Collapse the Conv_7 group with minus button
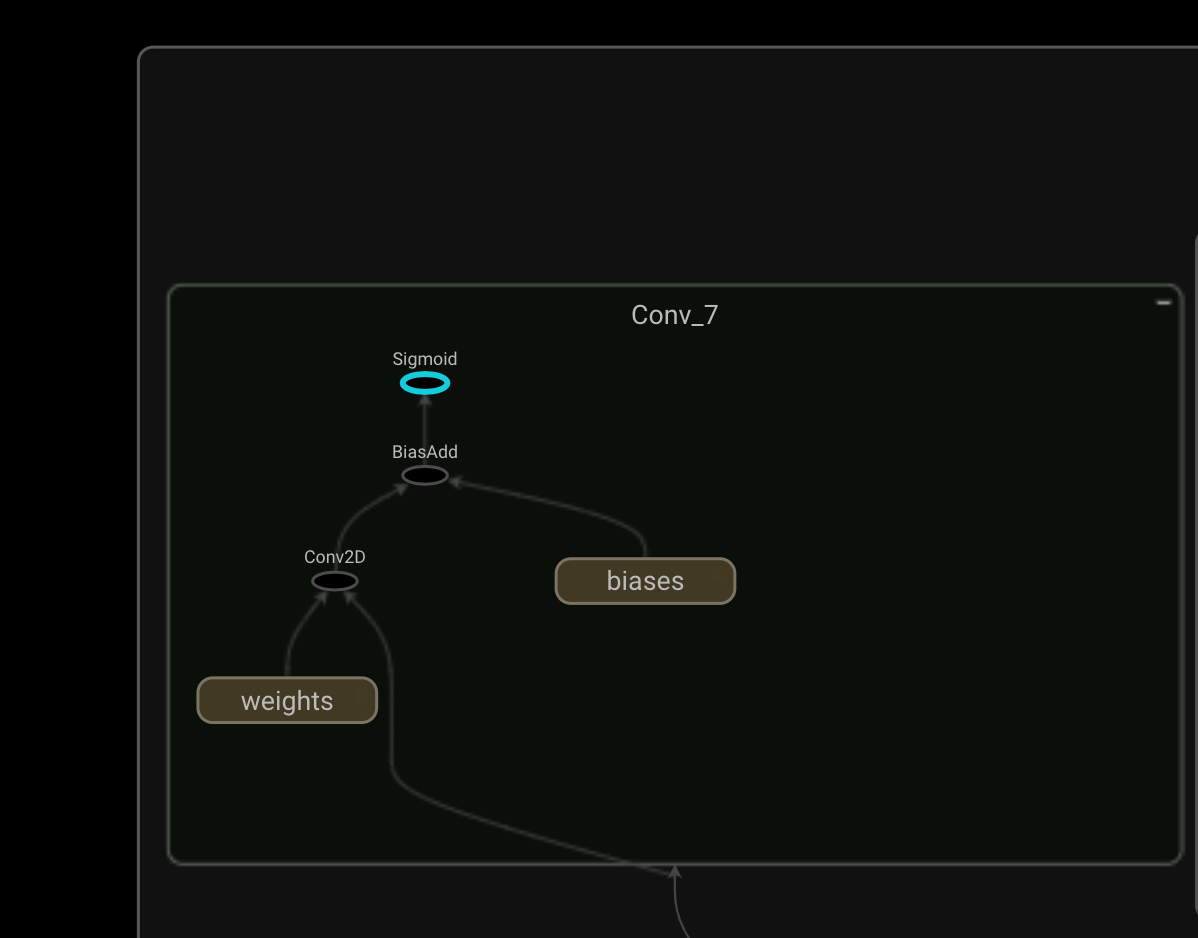 click(1164, 302)
